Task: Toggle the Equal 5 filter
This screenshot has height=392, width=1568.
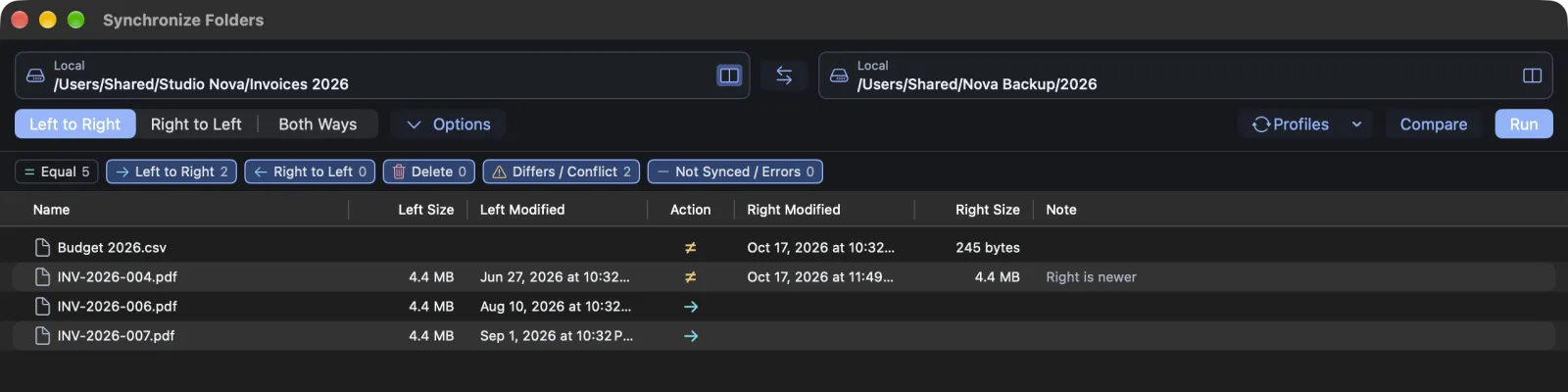Action: click(57, 171)
